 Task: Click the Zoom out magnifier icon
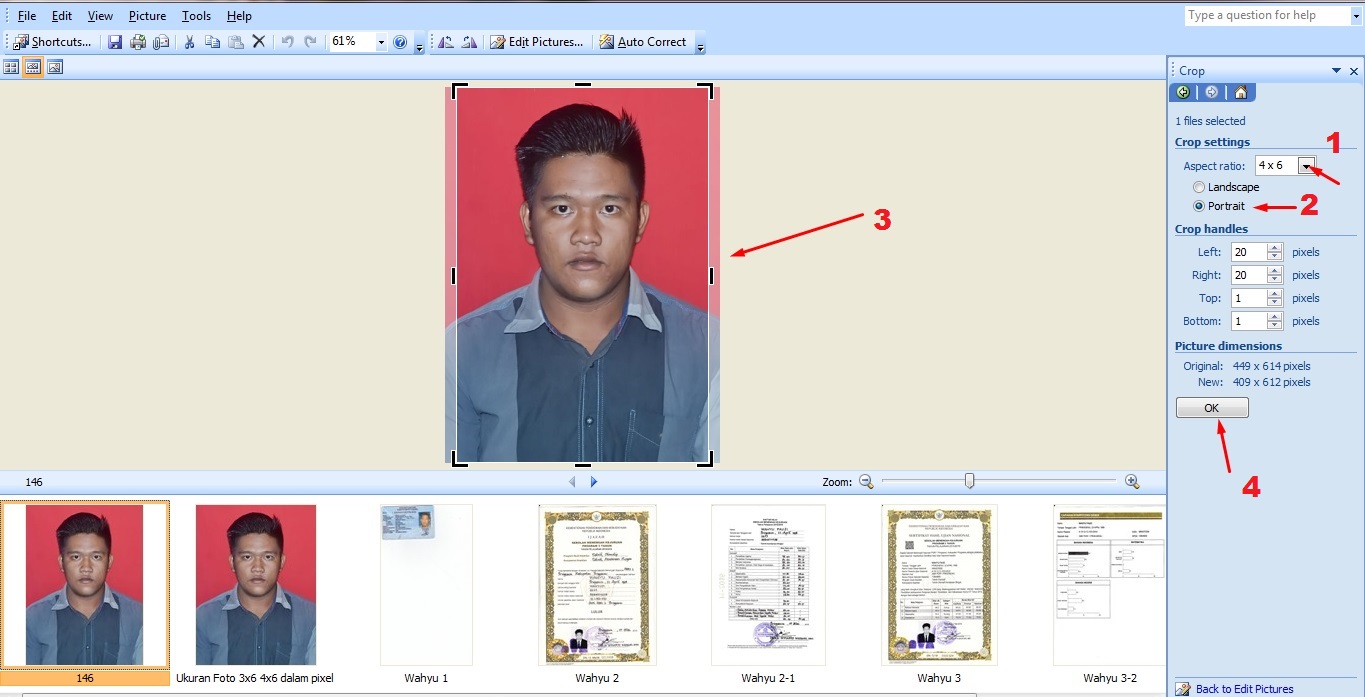[866, 481]
